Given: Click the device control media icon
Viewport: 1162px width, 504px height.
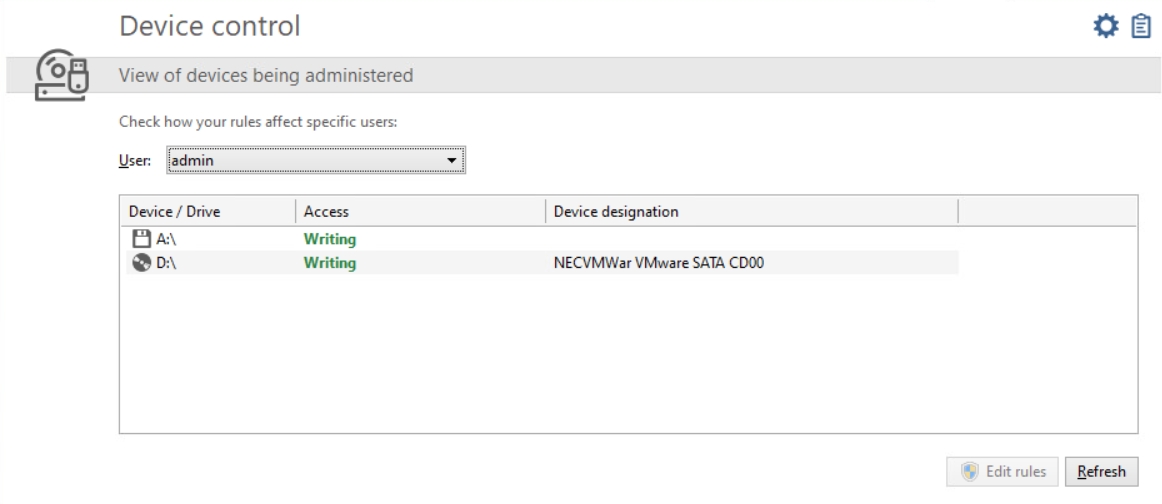Looking at the screenshot, I should pos(62,74).
